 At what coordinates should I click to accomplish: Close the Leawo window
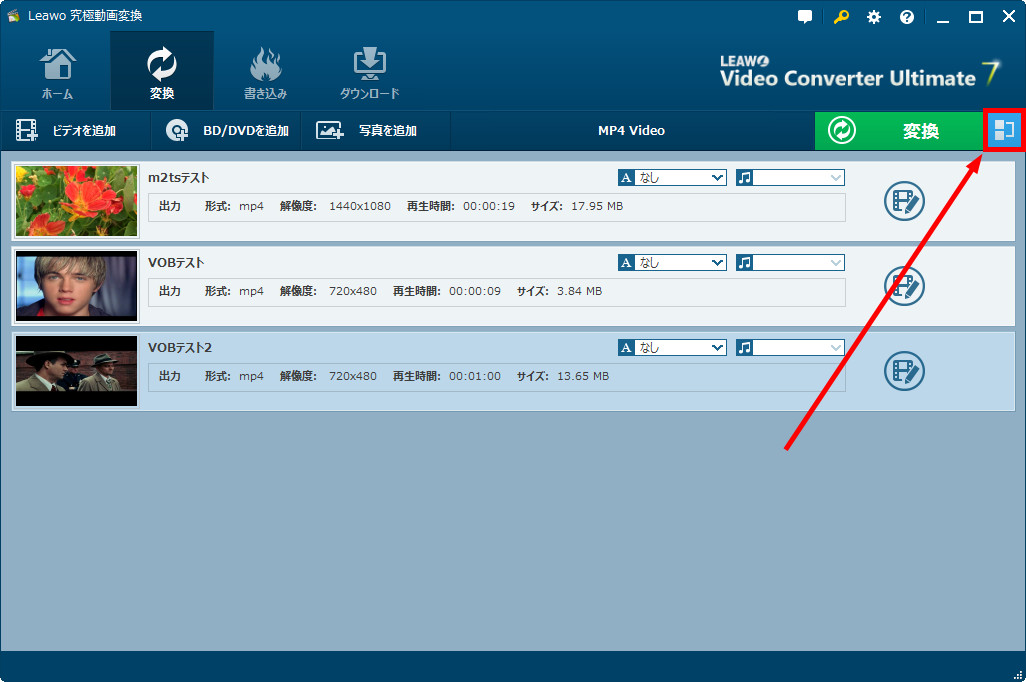(x=1009, y=17)
